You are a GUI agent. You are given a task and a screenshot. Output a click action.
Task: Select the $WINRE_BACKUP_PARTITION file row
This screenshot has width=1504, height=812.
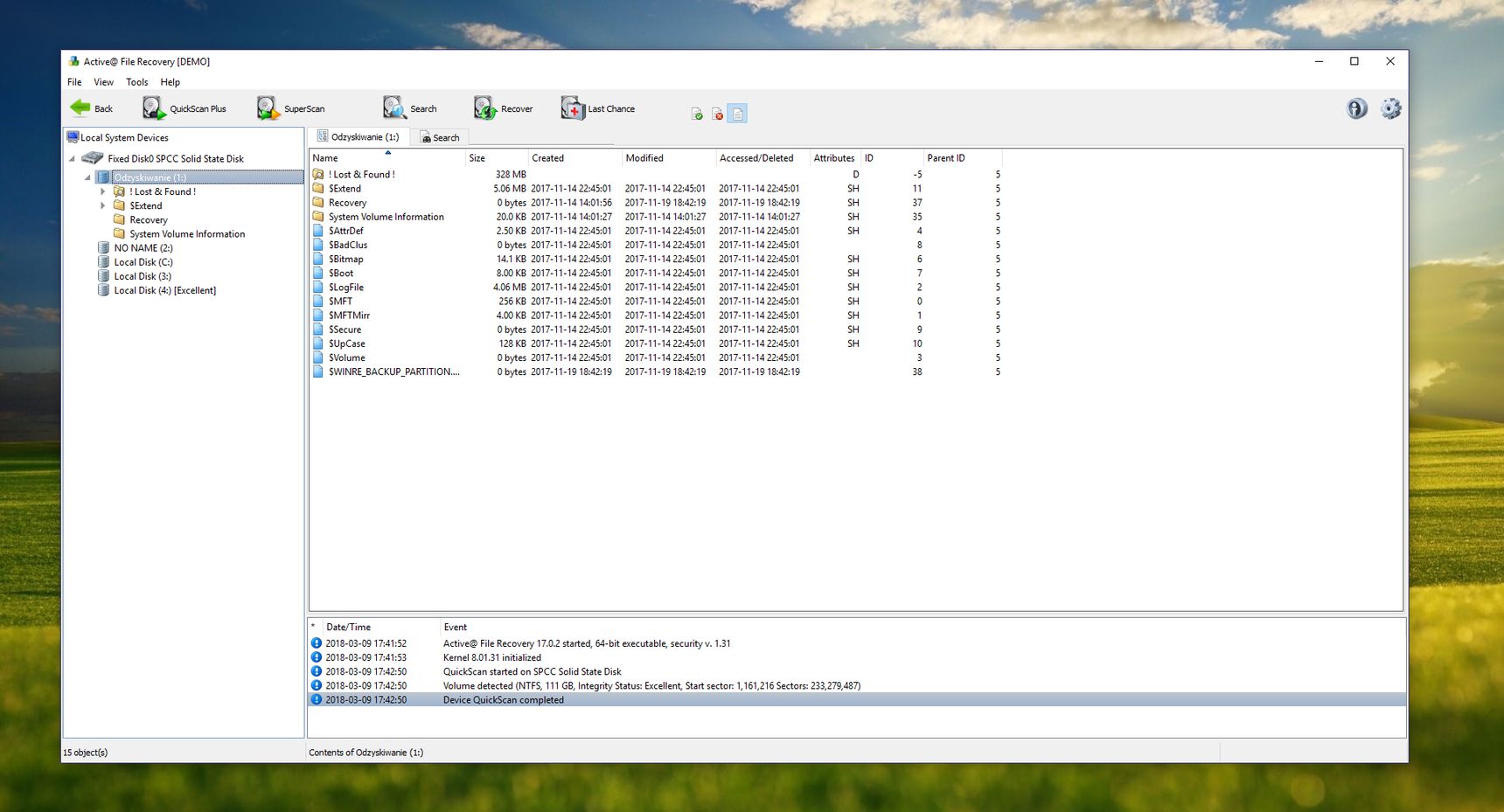coord(656,371)
